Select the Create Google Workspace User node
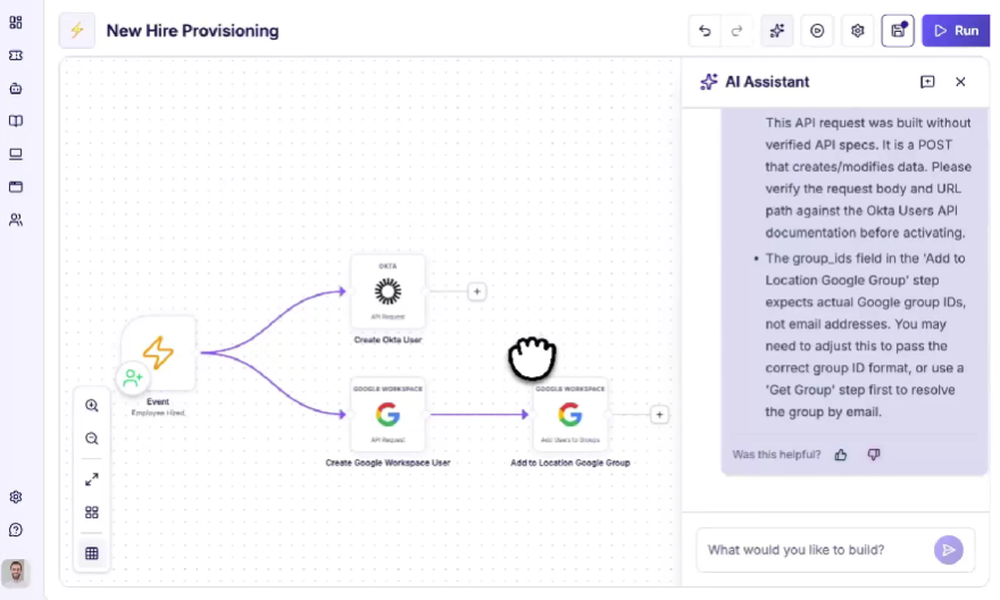 click(x=388, y=414)
